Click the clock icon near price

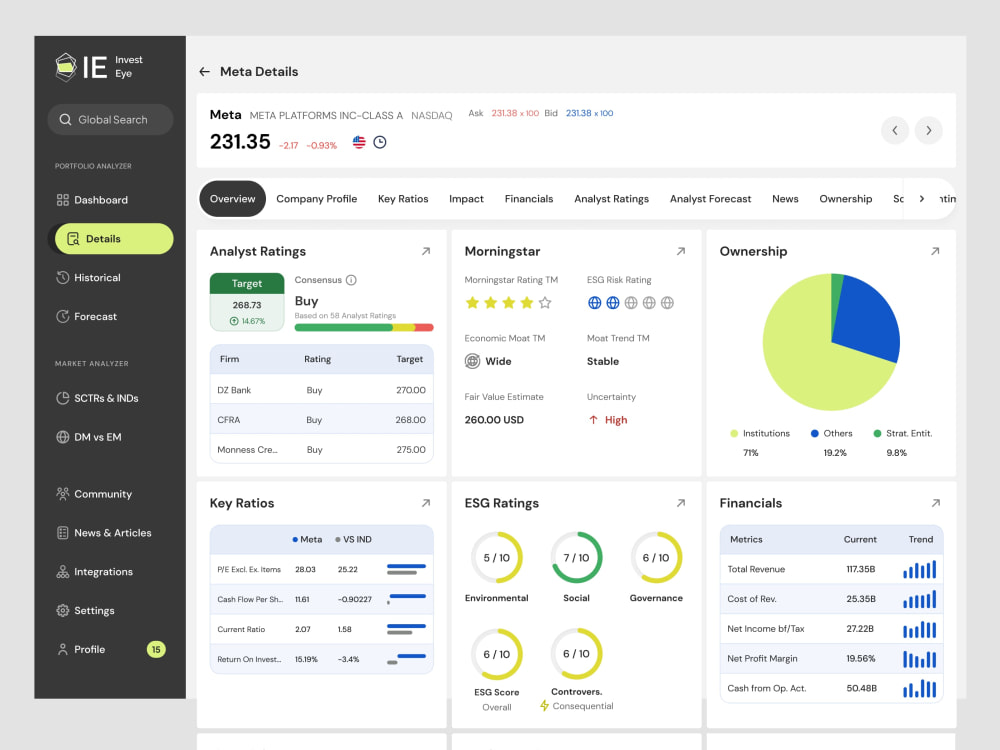point(380,142)
